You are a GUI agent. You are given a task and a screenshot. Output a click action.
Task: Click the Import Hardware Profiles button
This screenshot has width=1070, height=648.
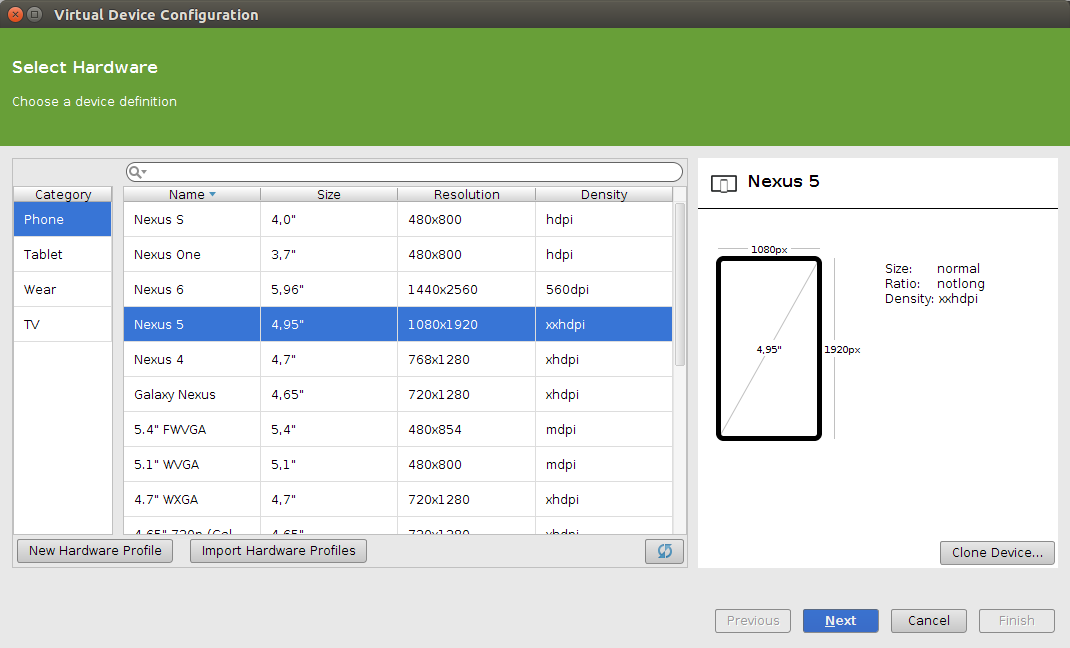pos(278,551)
